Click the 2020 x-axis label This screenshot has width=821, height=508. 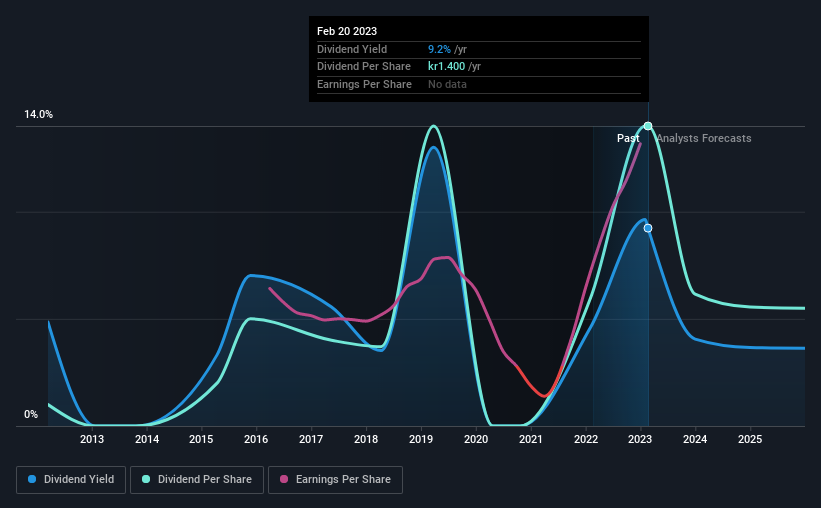coord(476,439)
